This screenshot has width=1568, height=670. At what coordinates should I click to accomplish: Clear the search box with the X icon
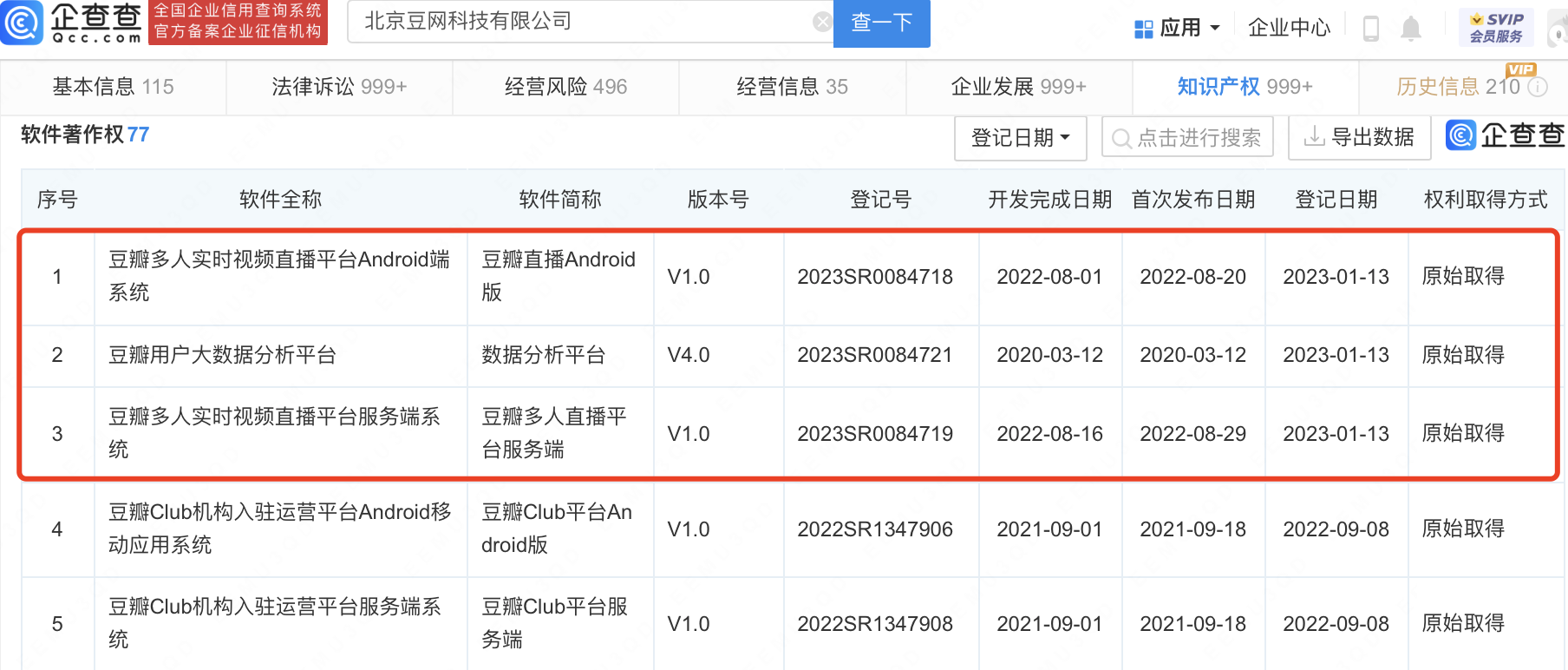[822, 23]
